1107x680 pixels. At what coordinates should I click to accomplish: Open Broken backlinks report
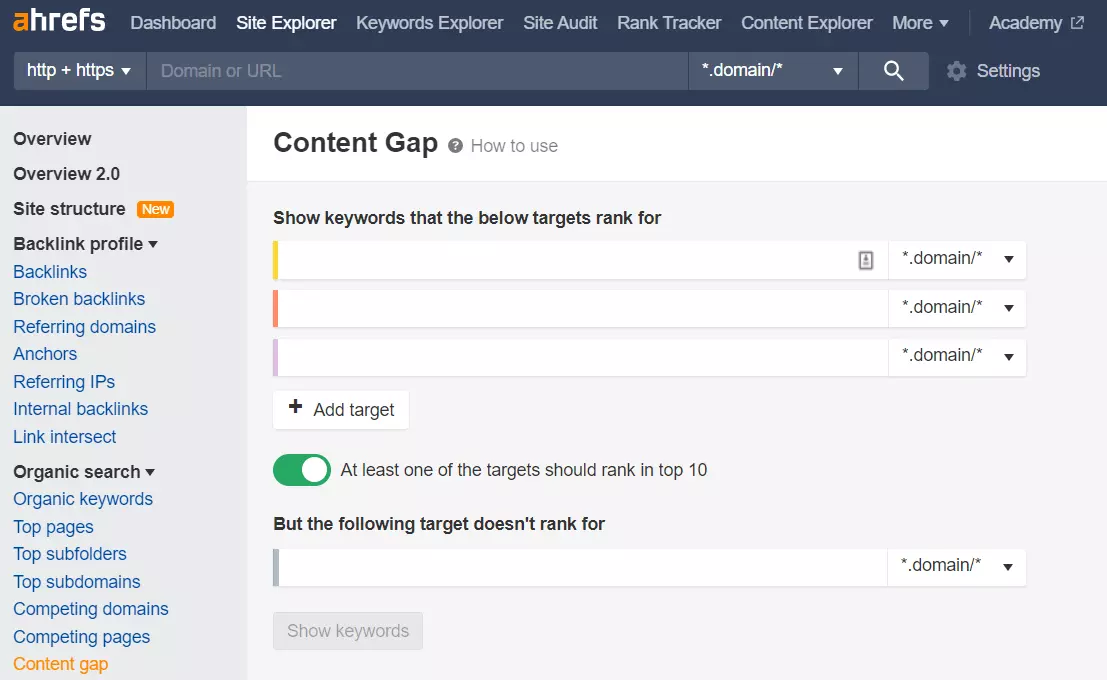pos(79,299)
